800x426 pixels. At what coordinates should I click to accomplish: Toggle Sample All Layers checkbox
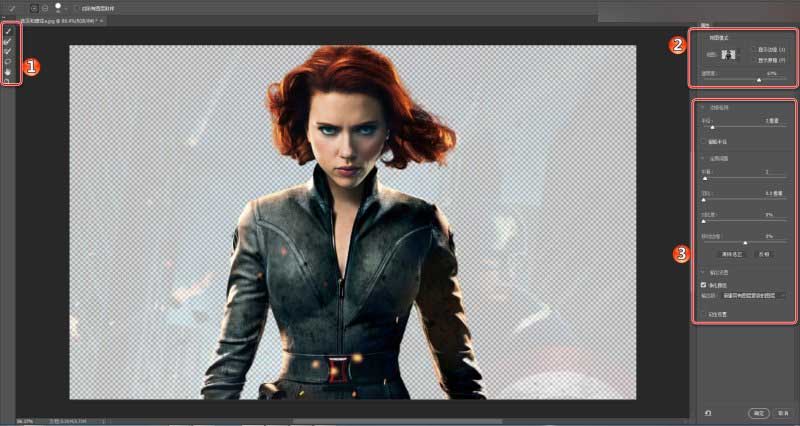click(78, 9)
